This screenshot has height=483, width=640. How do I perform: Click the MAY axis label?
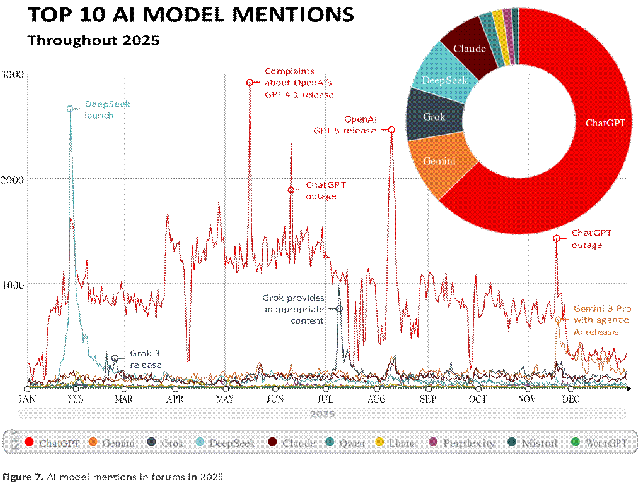pyautogui.click(x=224, y=398)
